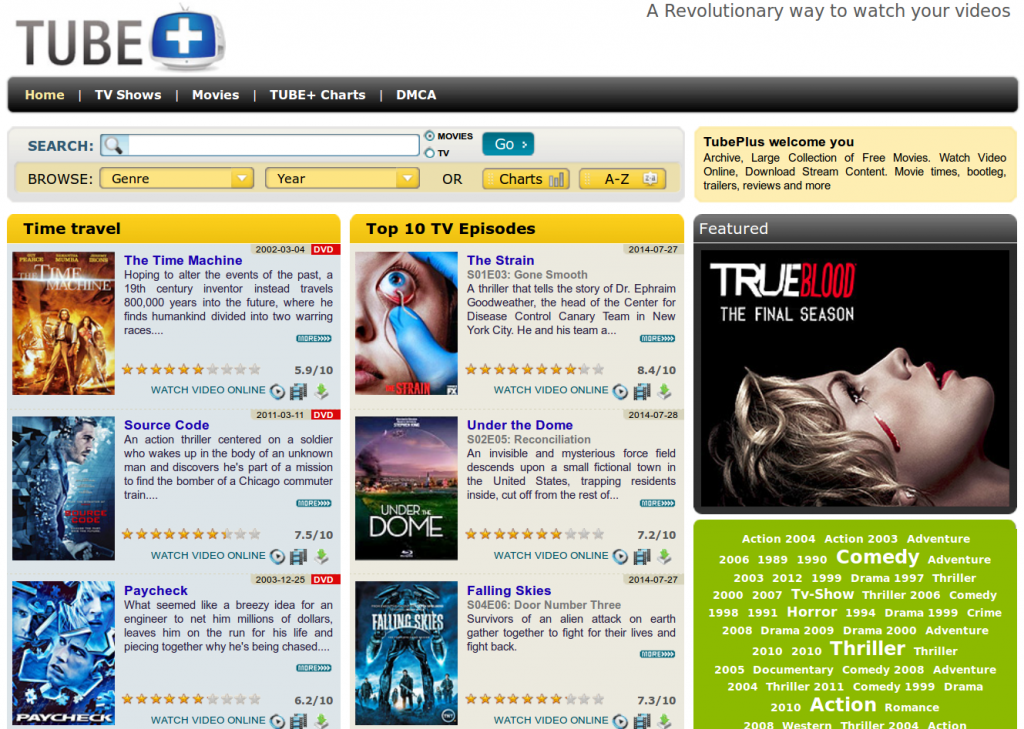The image size is (1024, 729).
Task: Click Falling Skies poster thumbnail
Action: [406, 653]
